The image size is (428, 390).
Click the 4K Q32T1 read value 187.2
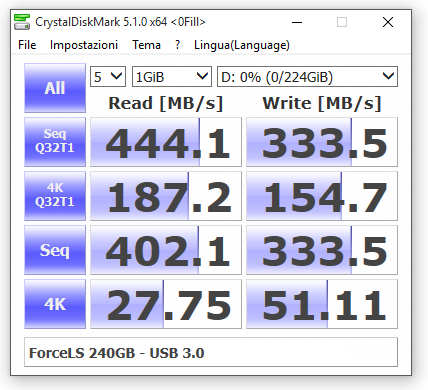166,196
